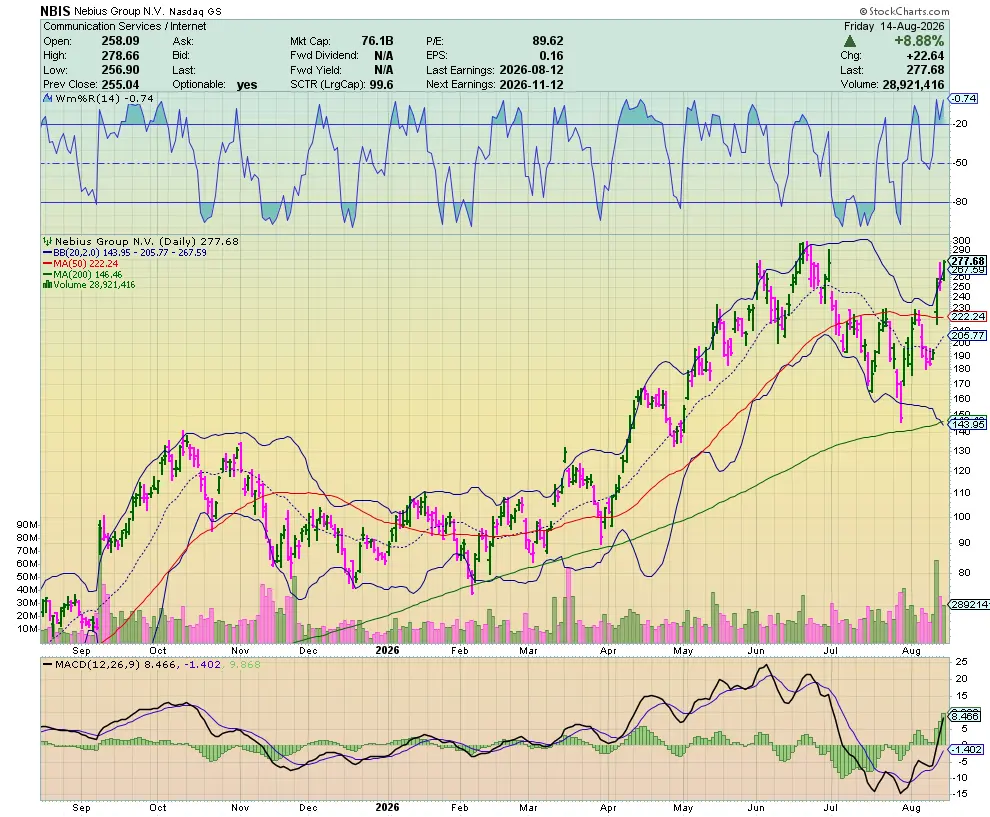Viewport: 990px width, 817px height.
Task: Click the Open value 258.09
Action: pyautogui.click(x=121, y=41)
